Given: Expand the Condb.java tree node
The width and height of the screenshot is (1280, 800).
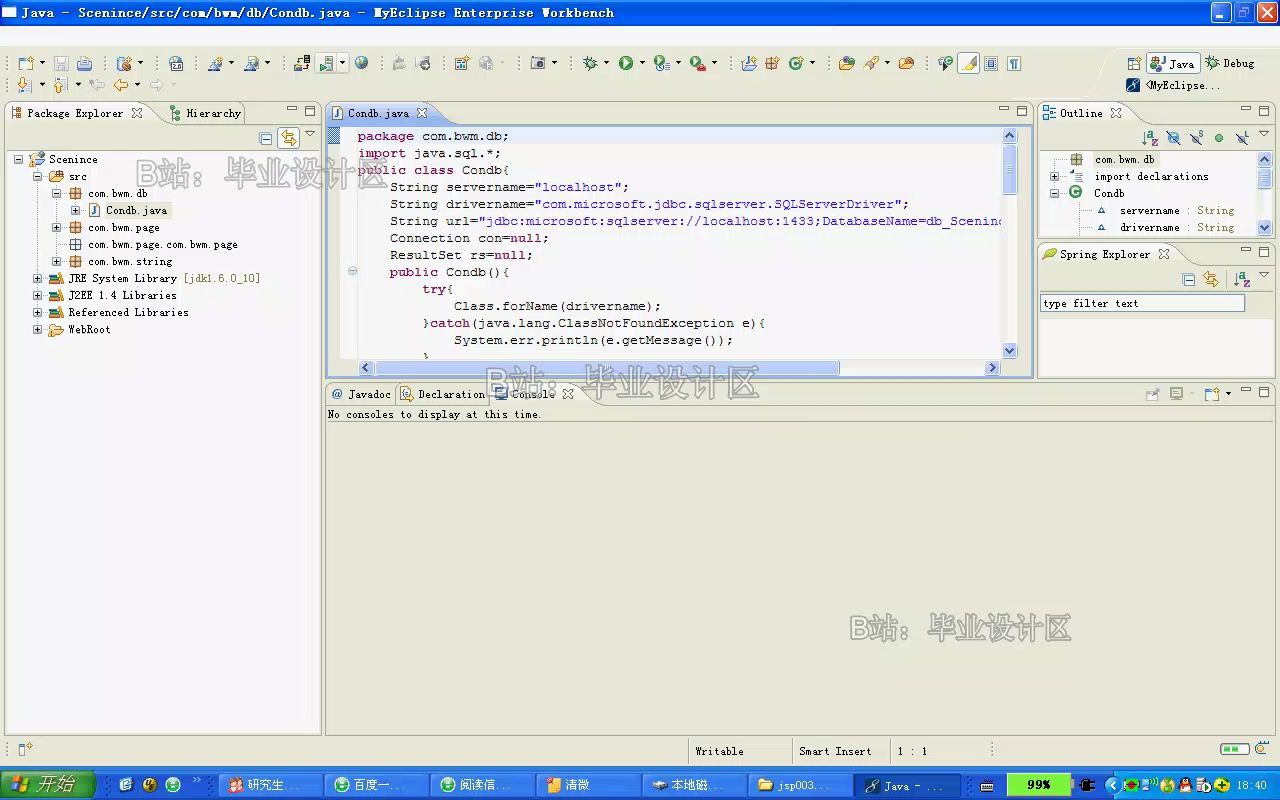Looking at the screenshot, I should pyautogui.click(x=76, y=210).
